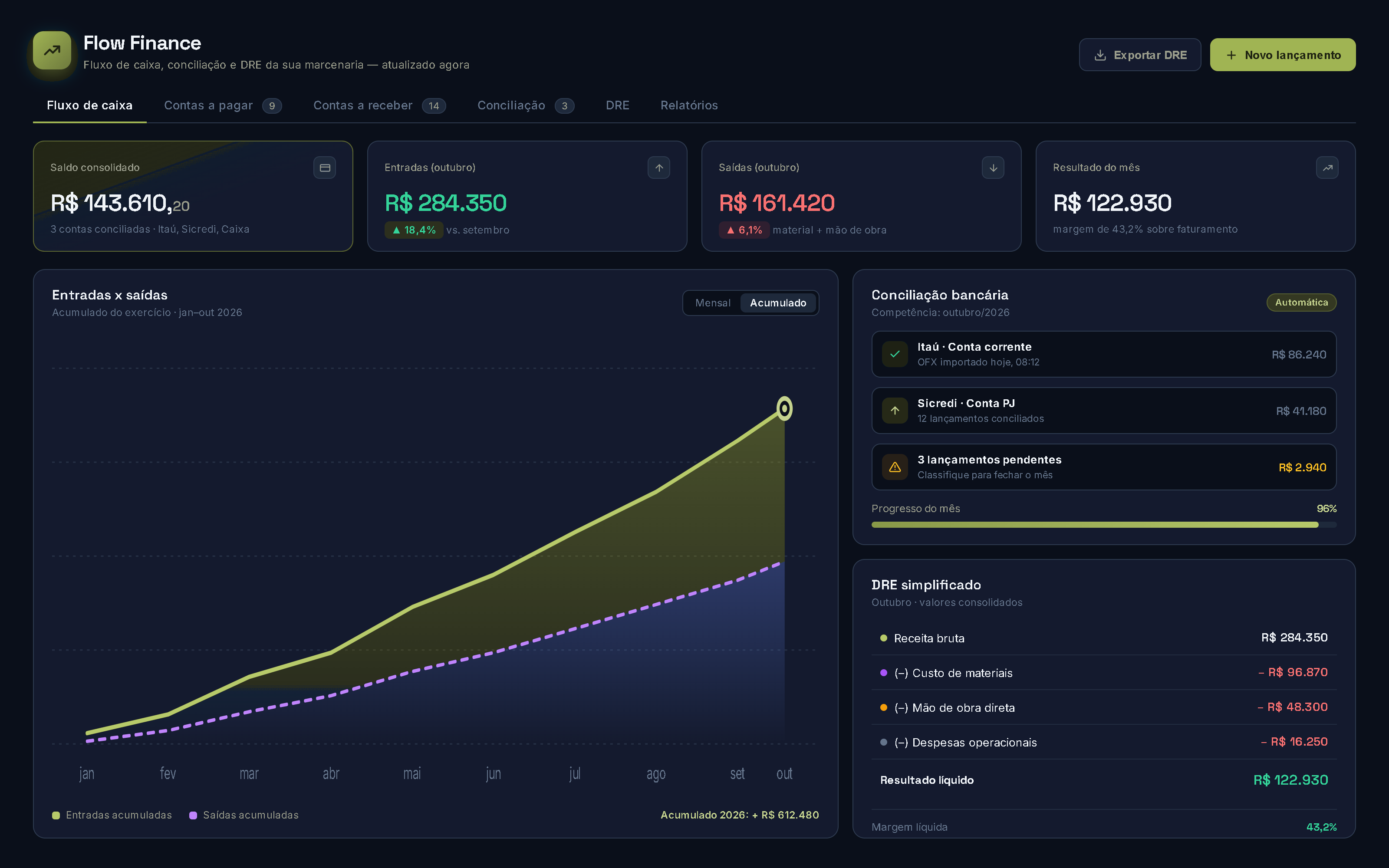Image resolution: width=1389 pixels, height=868 pixels.
Task: Click the Resultado líquido label
Action: 926,780
